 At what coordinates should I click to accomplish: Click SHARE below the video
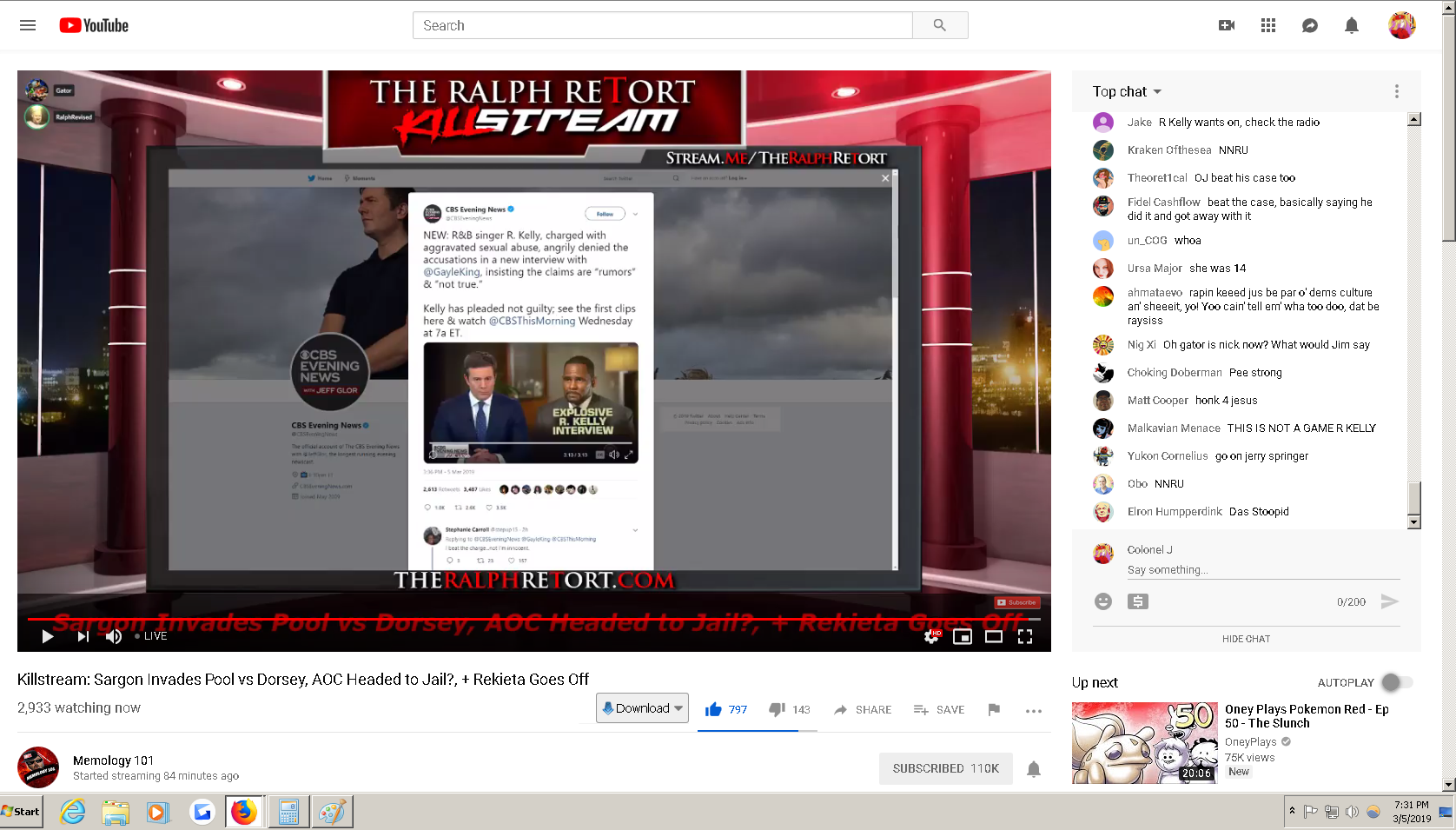pos(863,710)
